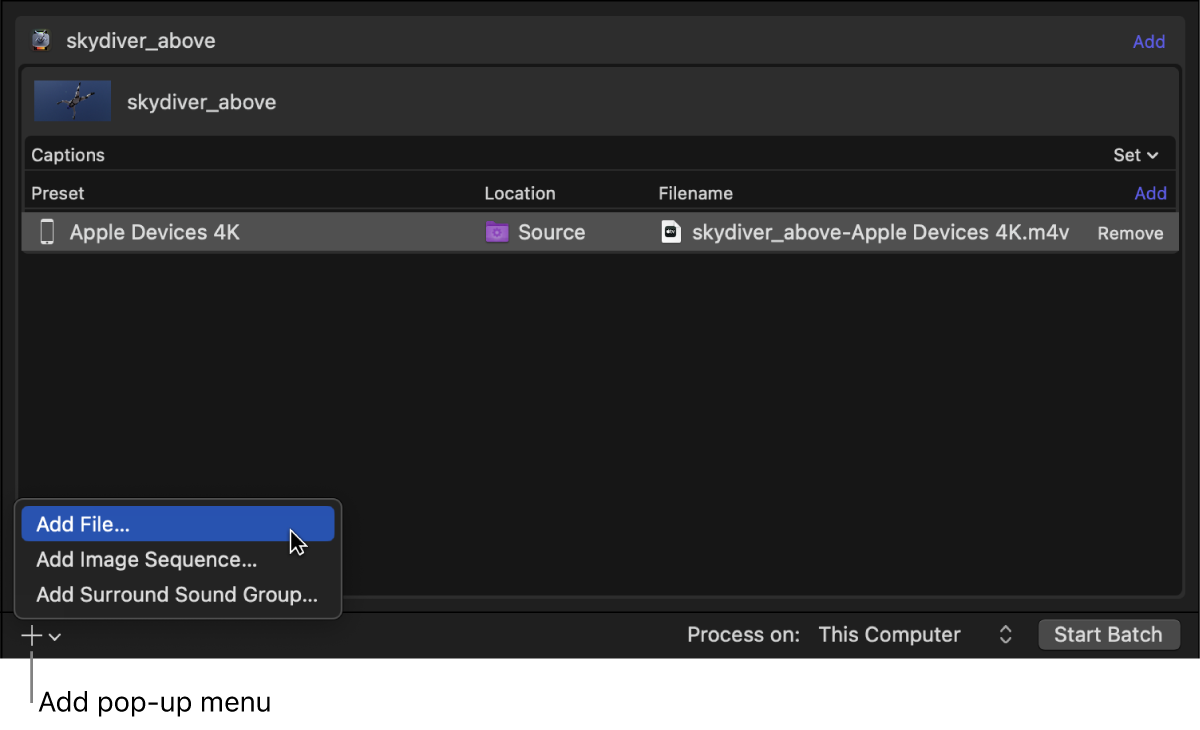This screenshot has height=730, width=1200.
Task: Open the Add pop-up menu plus icon
Action: pyautogui.click(x=31, y=634)
